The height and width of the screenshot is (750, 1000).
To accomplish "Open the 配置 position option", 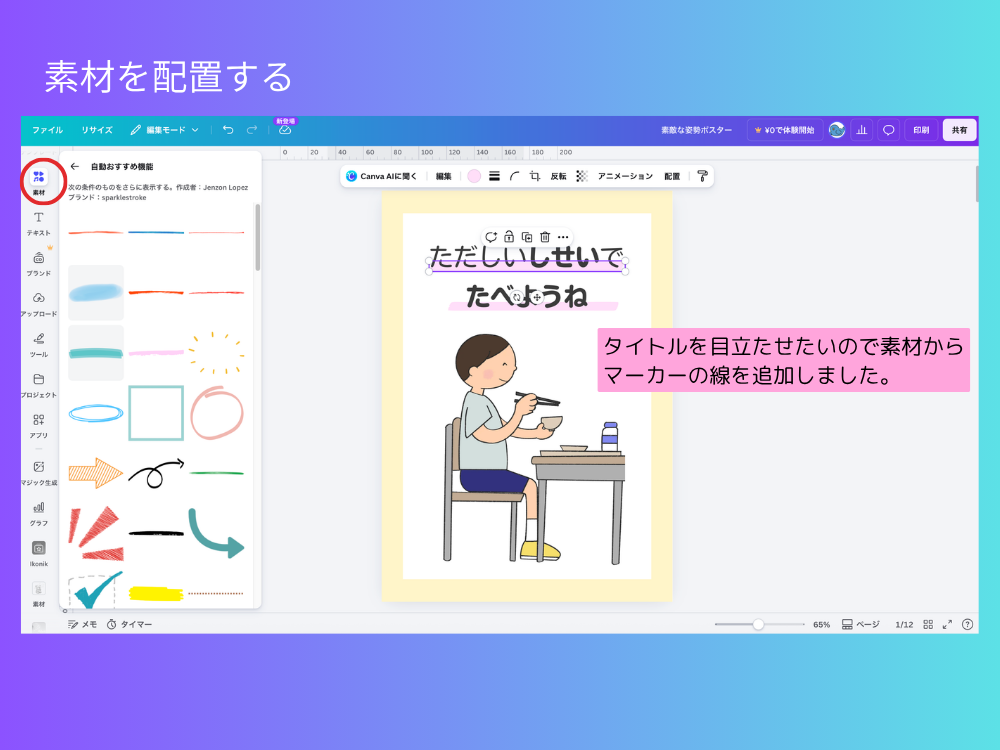I will tap(672, 176).
